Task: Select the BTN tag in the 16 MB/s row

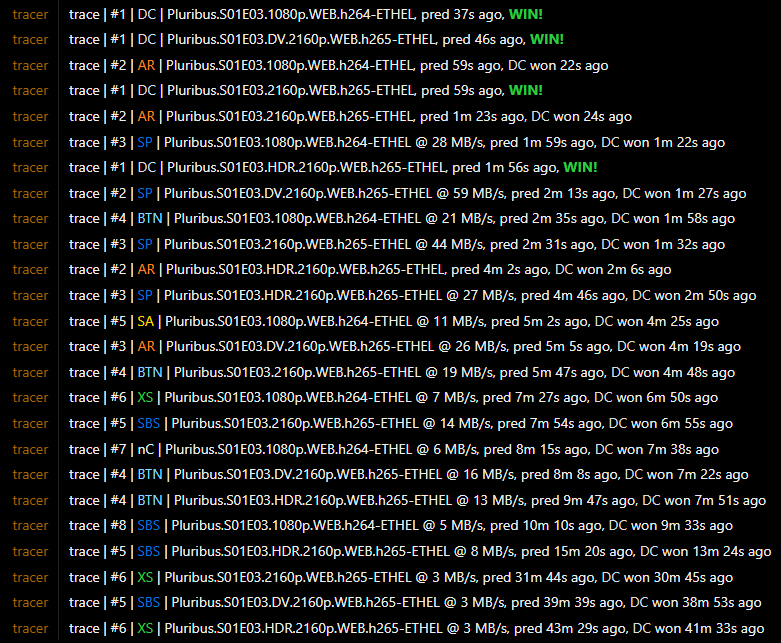Action: click(150, 474)
